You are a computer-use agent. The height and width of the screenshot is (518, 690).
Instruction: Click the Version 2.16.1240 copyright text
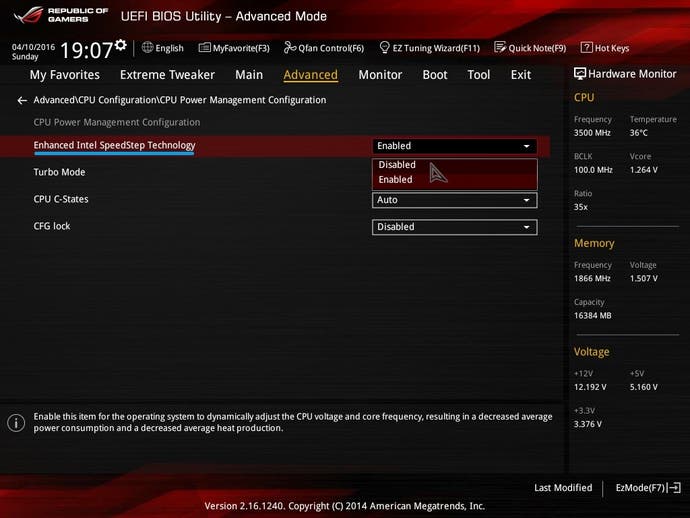pos(345,506)
